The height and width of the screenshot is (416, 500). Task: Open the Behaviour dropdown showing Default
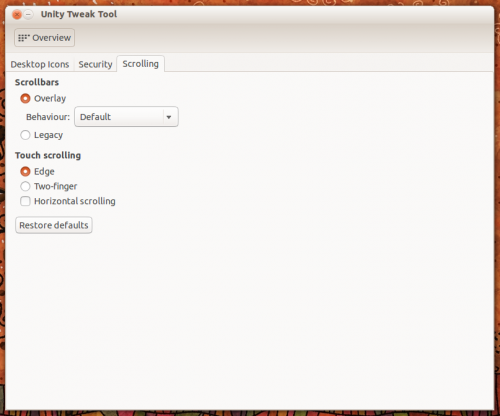pyautogui.click(x=126, y=117)
